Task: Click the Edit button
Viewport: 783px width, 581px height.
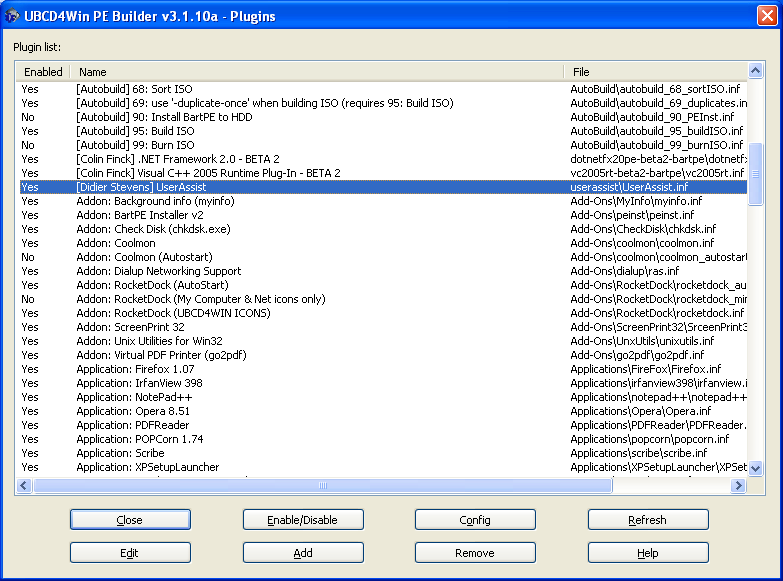Action: [130, 553]
